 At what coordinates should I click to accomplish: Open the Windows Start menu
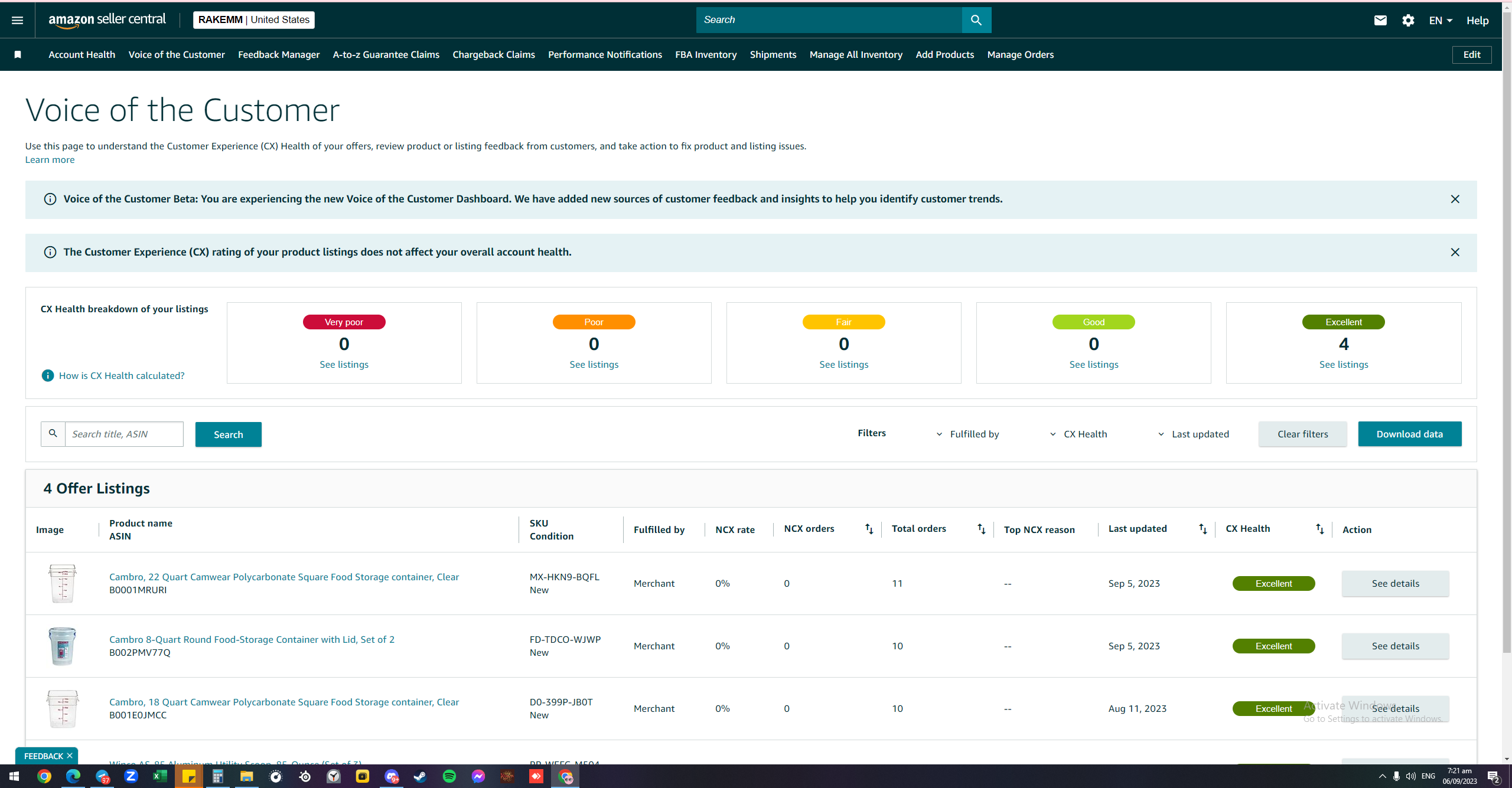(14, 776)
